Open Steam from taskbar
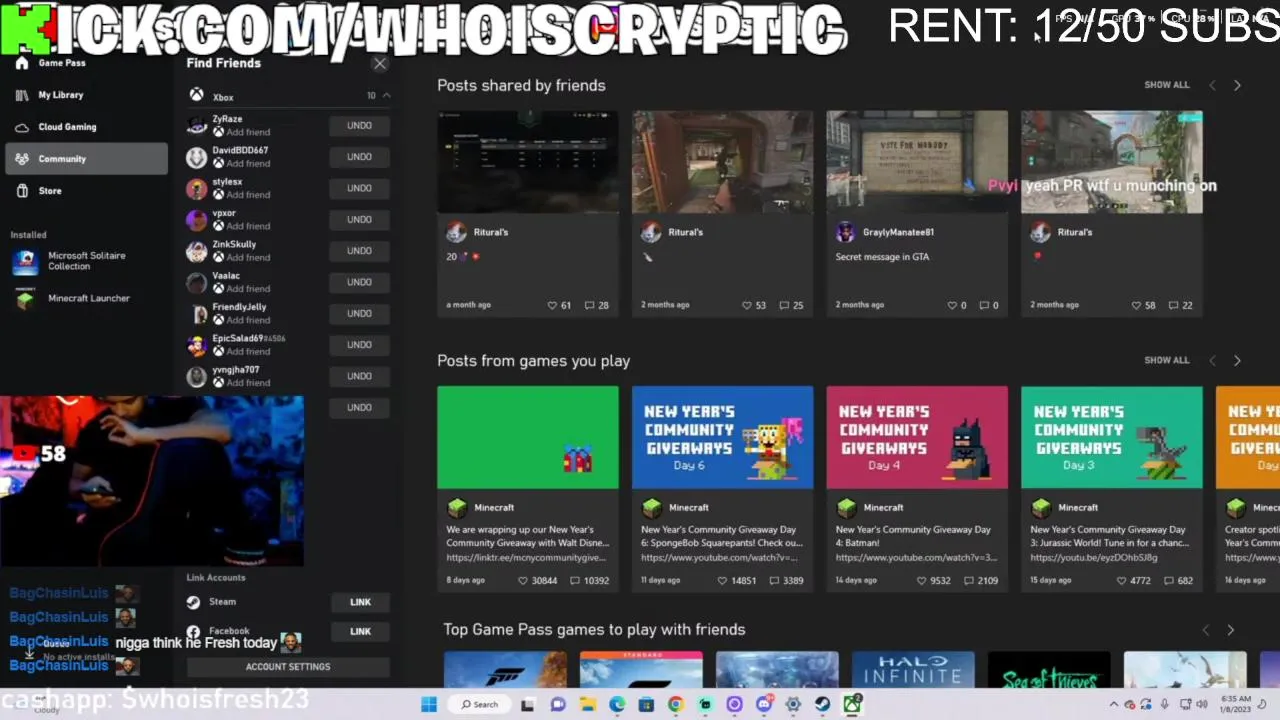 pos(823,704)
